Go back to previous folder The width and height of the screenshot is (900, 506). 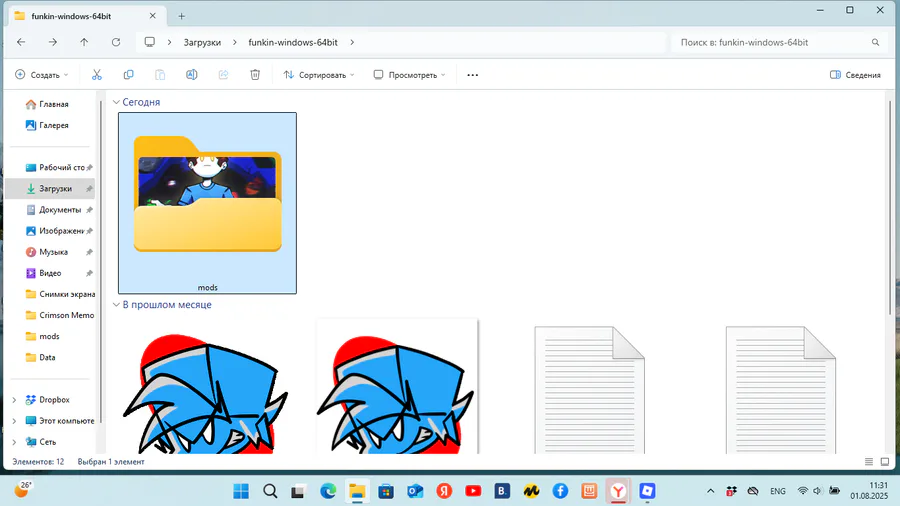coord(21,42)
